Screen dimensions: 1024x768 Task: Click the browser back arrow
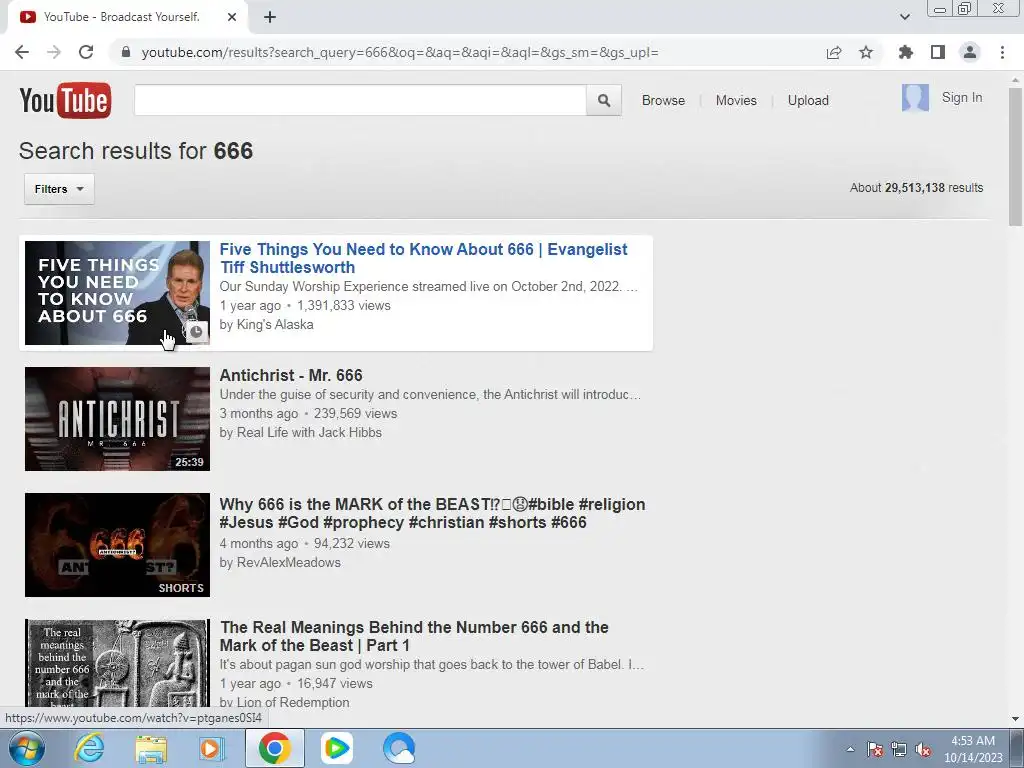(22, 52)
